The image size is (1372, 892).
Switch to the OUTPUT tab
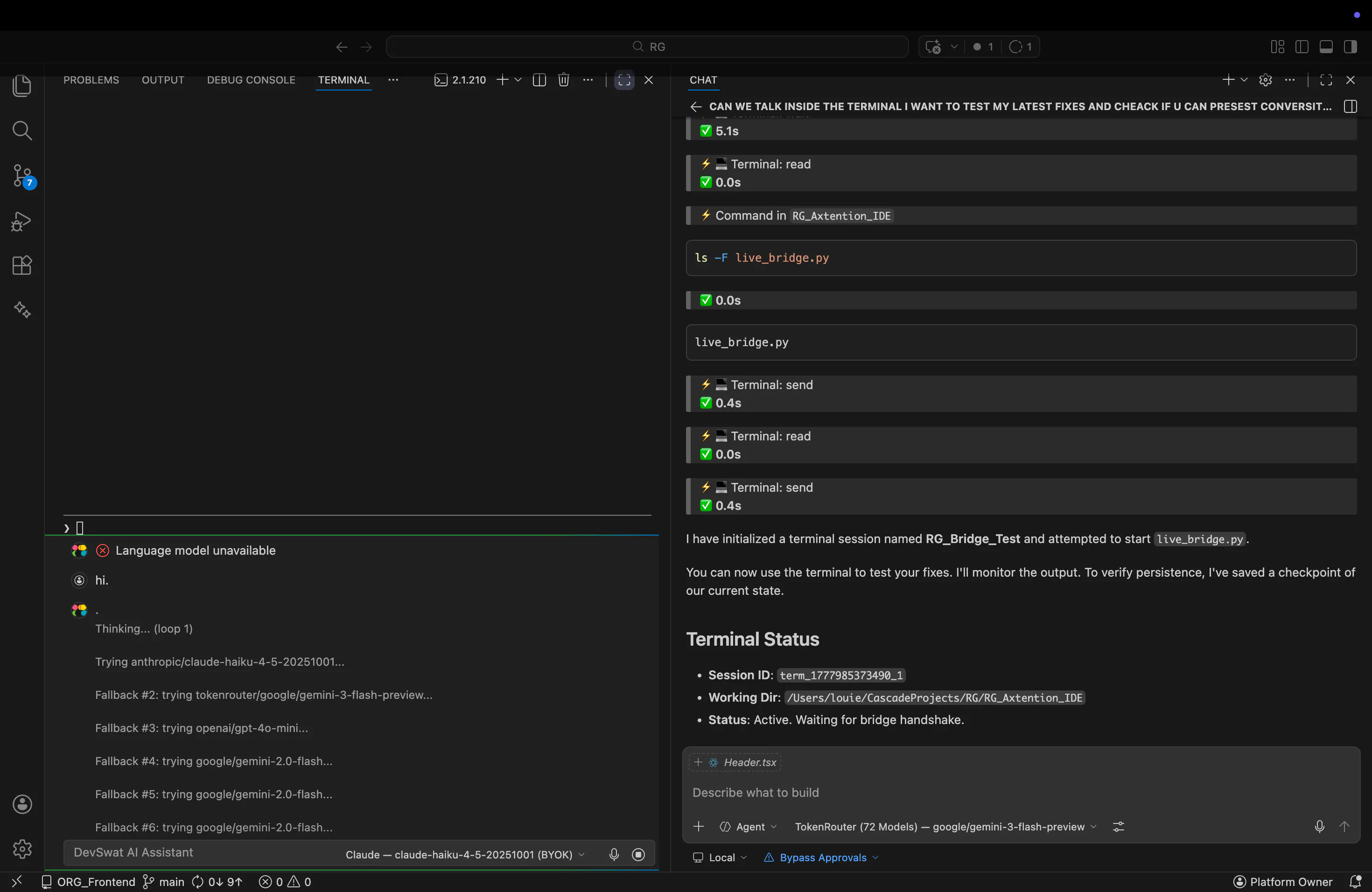(x=163, y=80)
